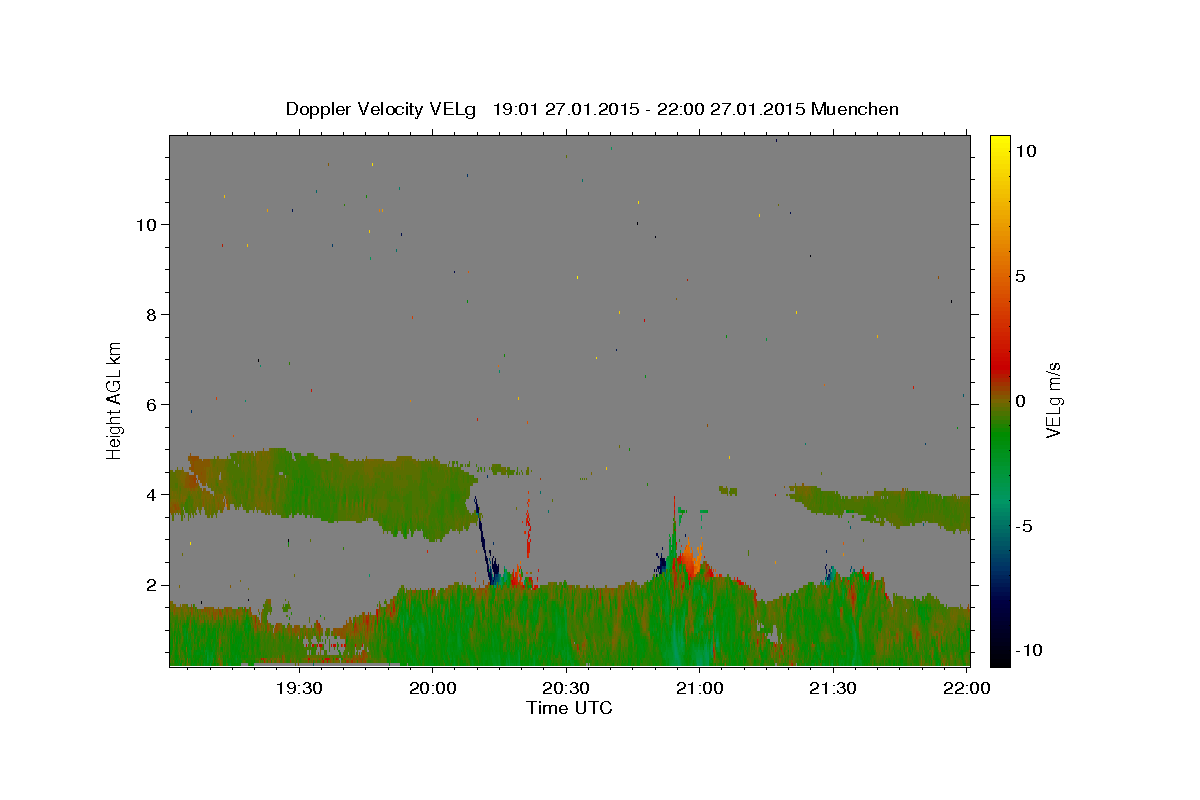Click the 20:30 time tick label

pos(566,688)
